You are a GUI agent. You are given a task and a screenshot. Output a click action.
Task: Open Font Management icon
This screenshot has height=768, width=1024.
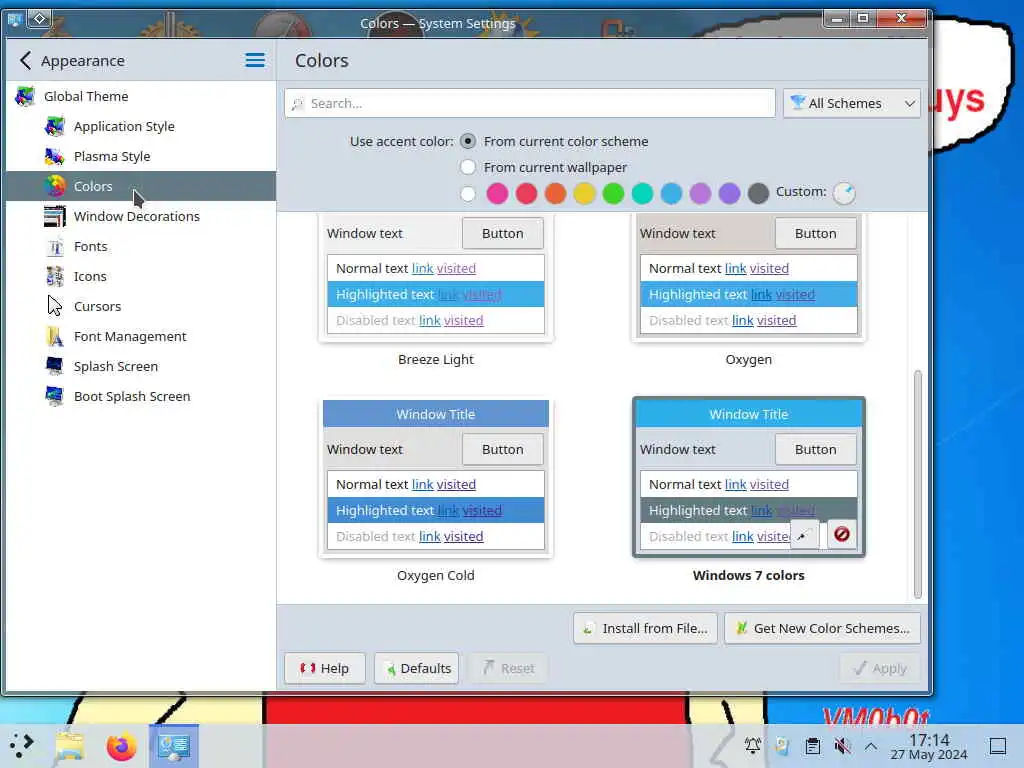click(x=55, y=336)
